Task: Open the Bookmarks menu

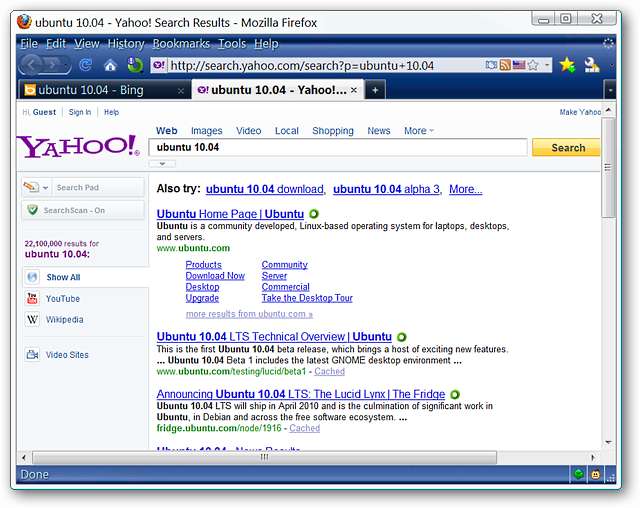Action: pos(180,44)
